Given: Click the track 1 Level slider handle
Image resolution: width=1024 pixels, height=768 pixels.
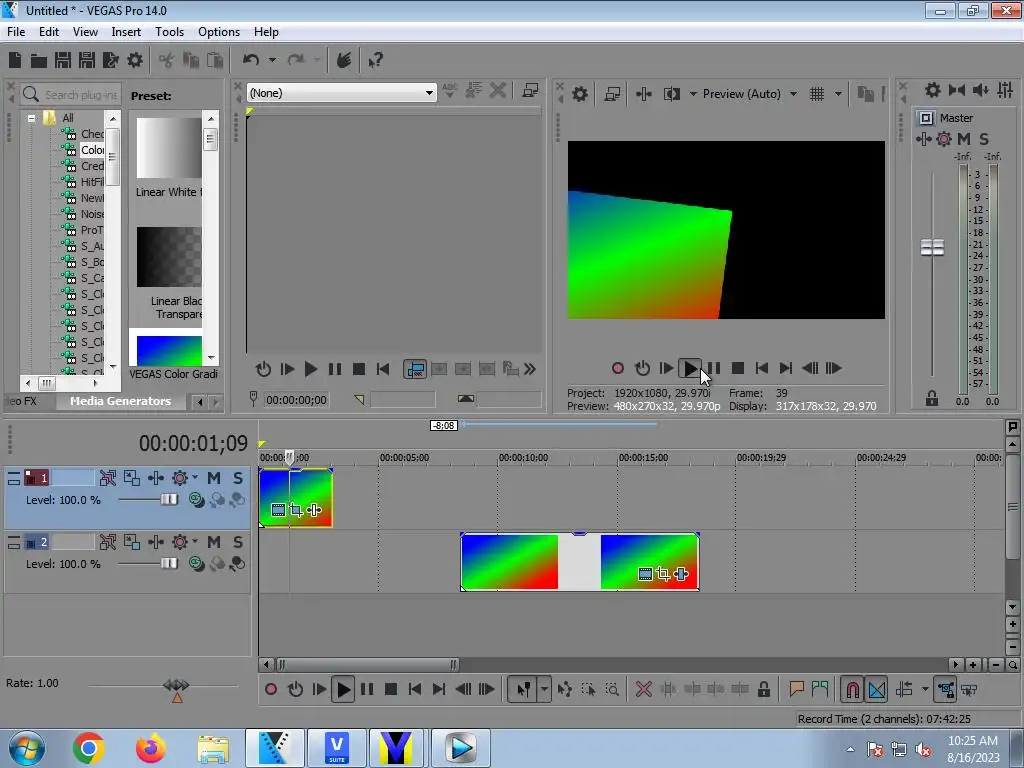Looking at the screenshot, I should (x=169, y=500).
